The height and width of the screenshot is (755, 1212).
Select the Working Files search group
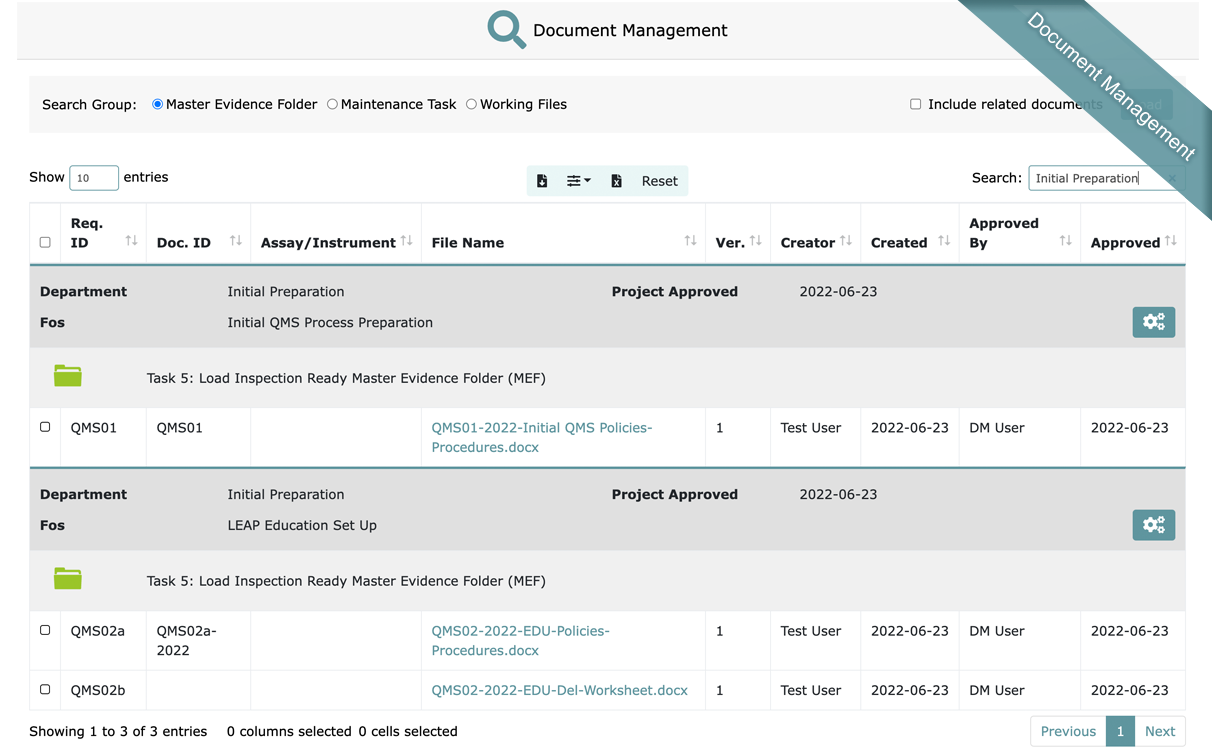click(472, 104)
